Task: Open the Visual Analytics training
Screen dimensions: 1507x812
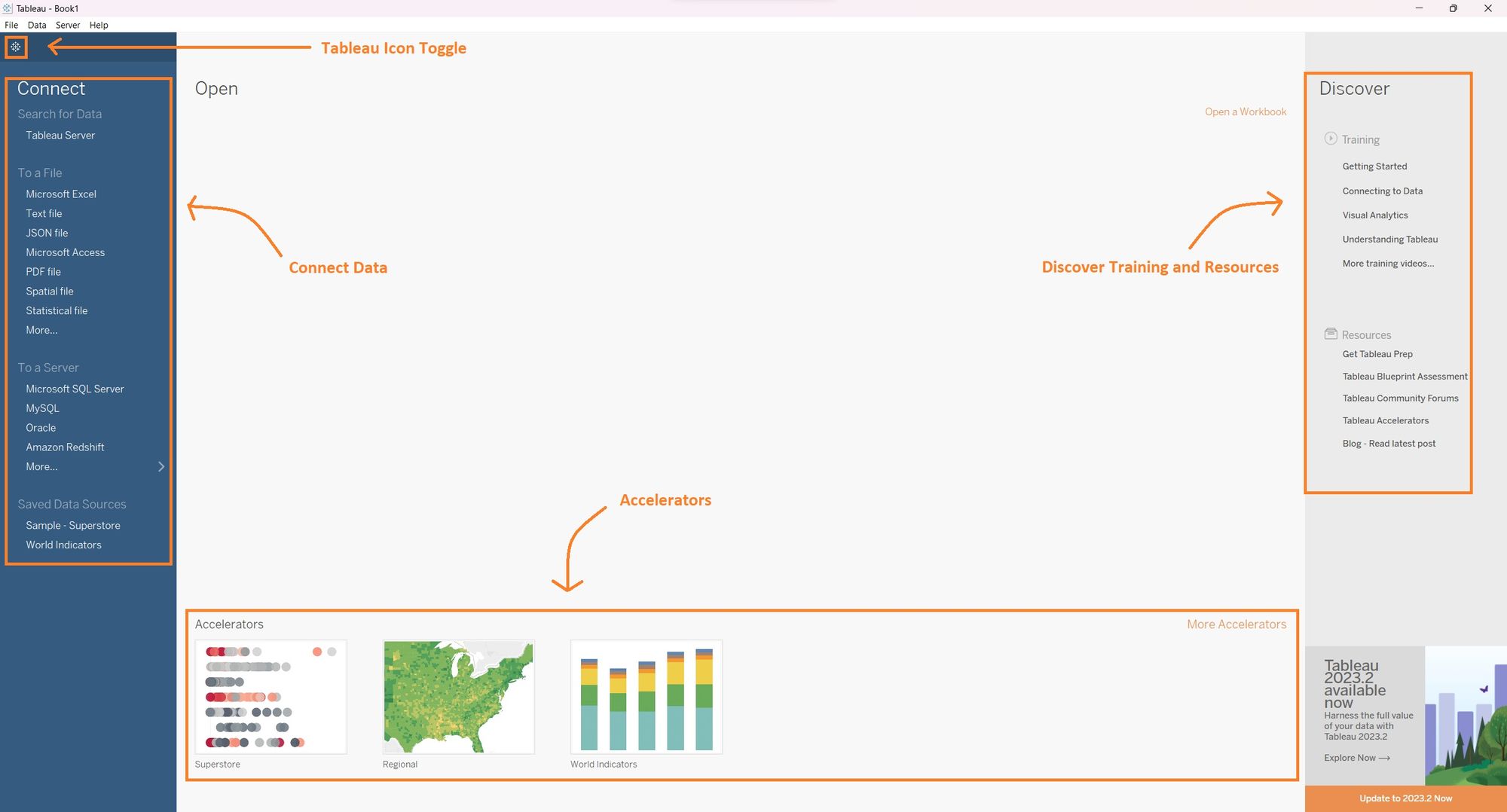Action: pos(1374,215)
